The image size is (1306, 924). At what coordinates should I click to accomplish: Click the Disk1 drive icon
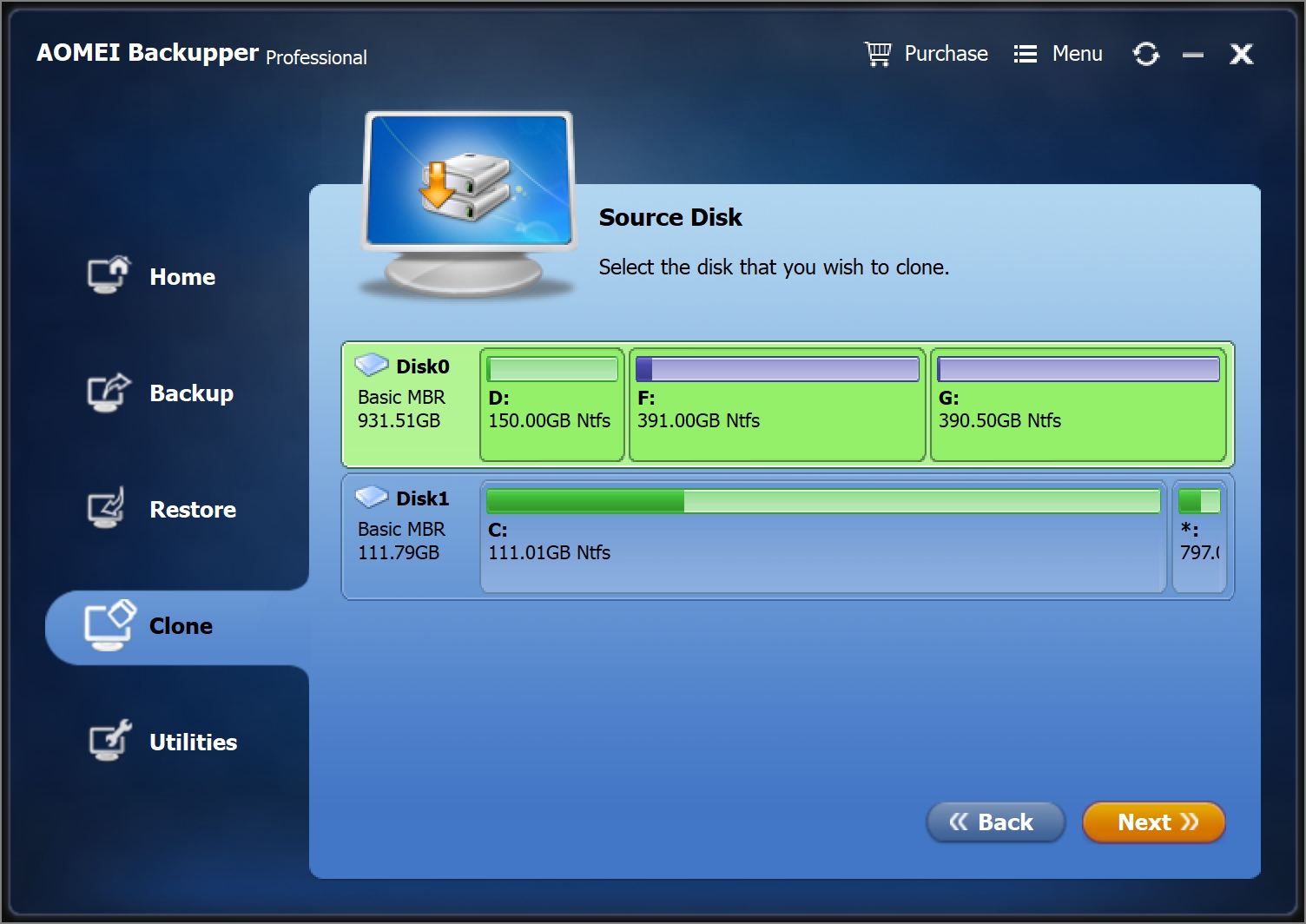coord(372,497)
